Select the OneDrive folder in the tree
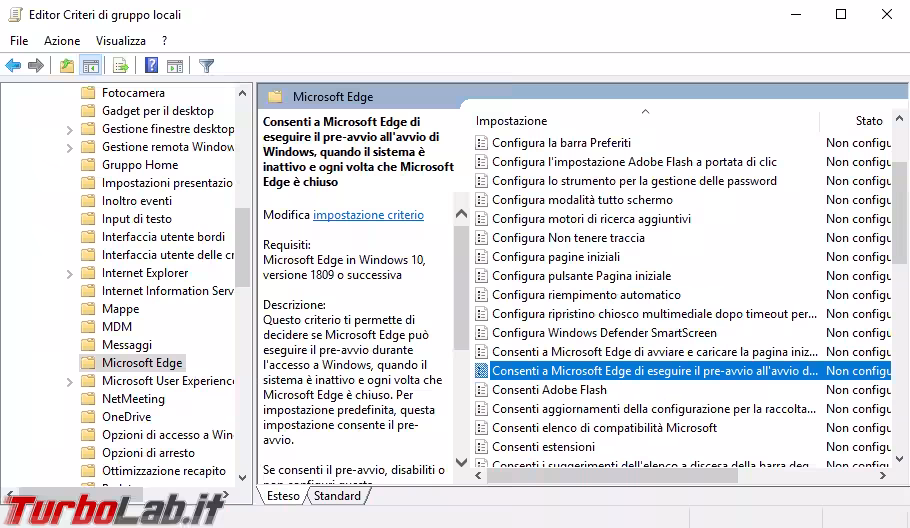This screenshot has width=910, height=528. point(126,417)
